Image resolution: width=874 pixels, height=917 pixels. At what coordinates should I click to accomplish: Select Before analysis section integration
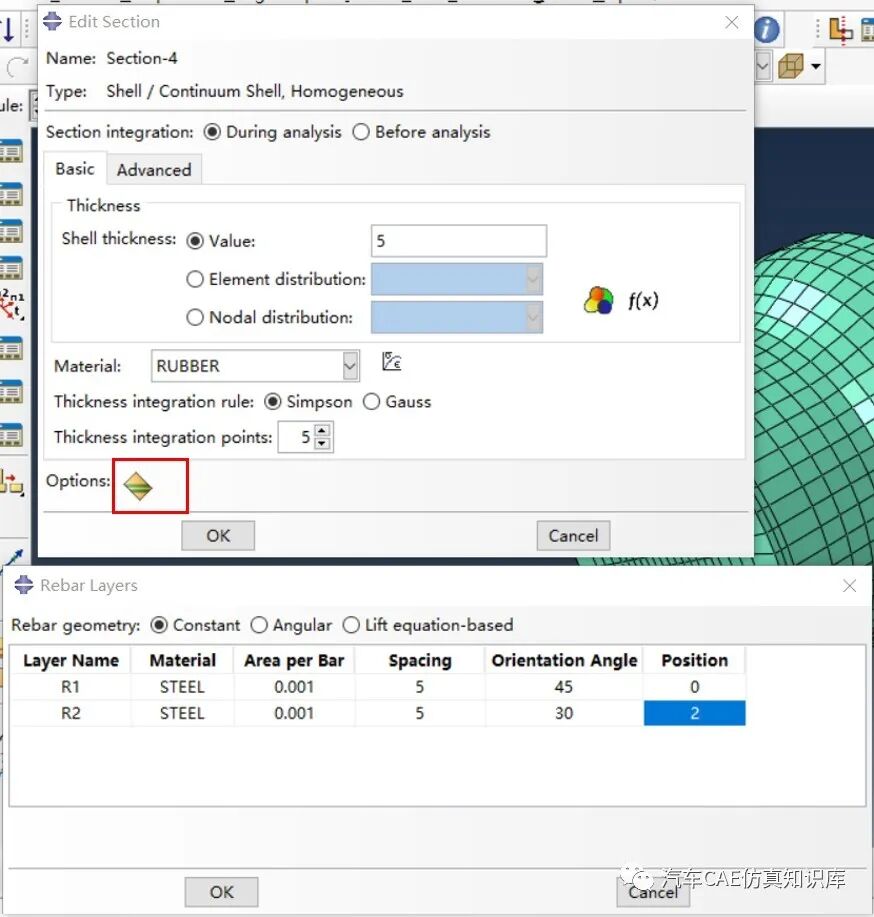[360, 132]
